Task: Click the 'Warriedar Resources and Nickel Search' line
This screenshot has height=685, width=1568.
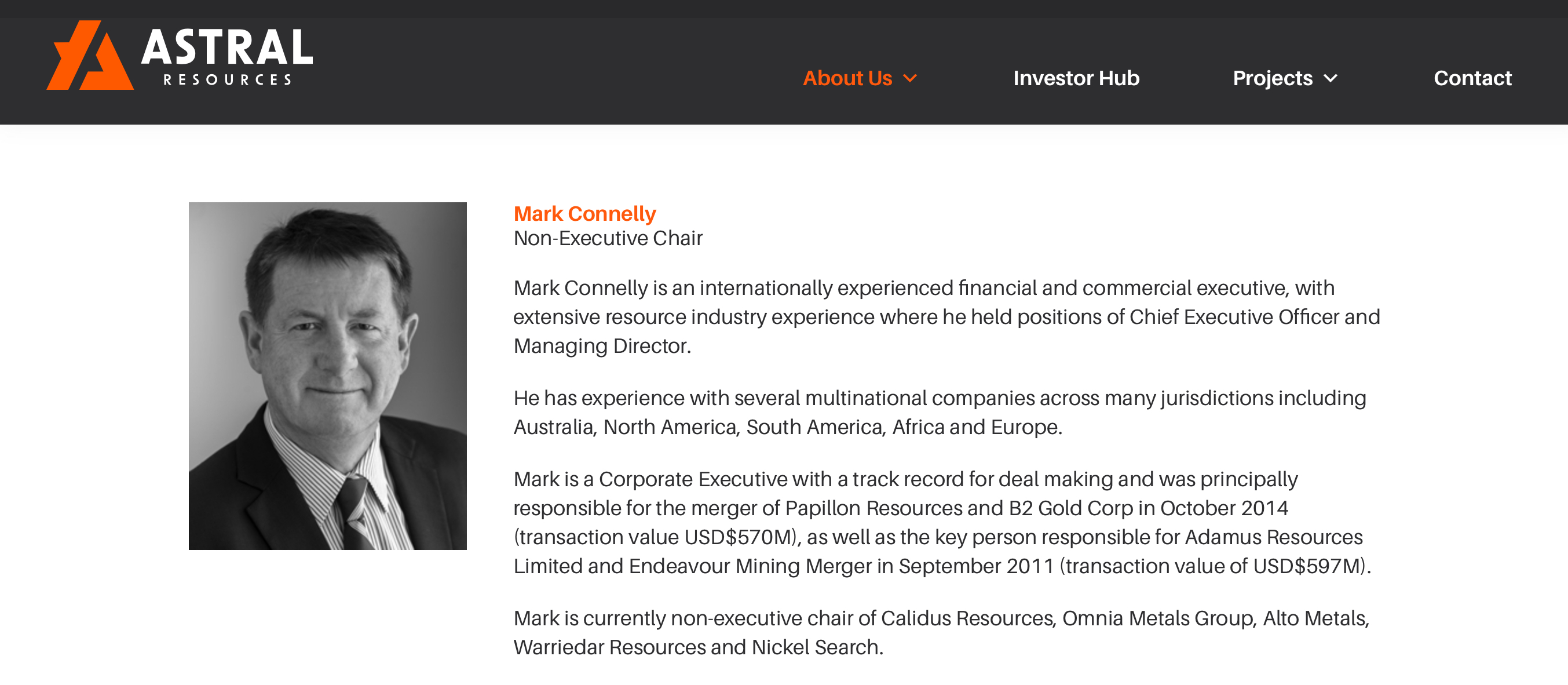Action: [698, 647]
